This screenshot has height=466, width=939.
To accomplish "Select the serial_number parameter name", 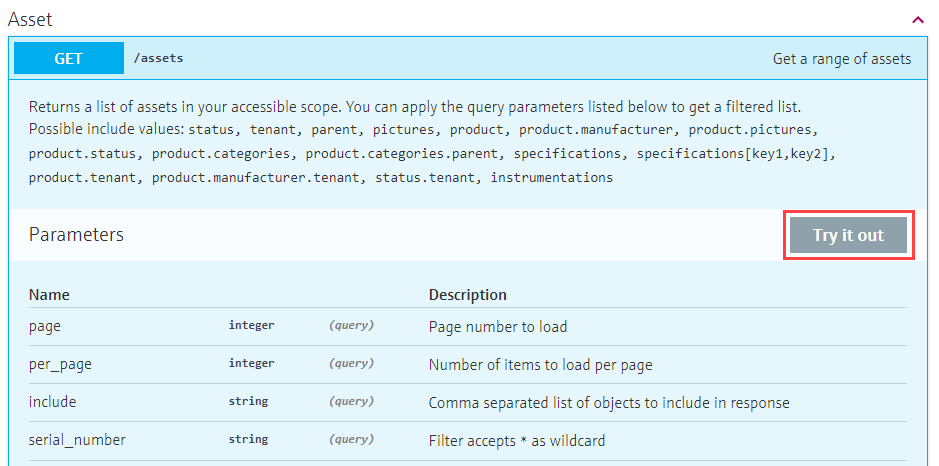I will pos(77,440).
